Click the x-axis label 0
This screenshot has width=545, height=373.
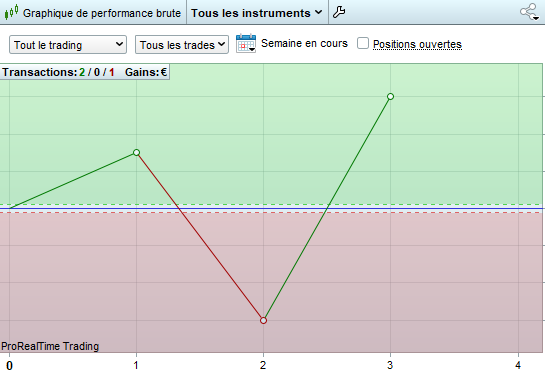click(9, 365)
